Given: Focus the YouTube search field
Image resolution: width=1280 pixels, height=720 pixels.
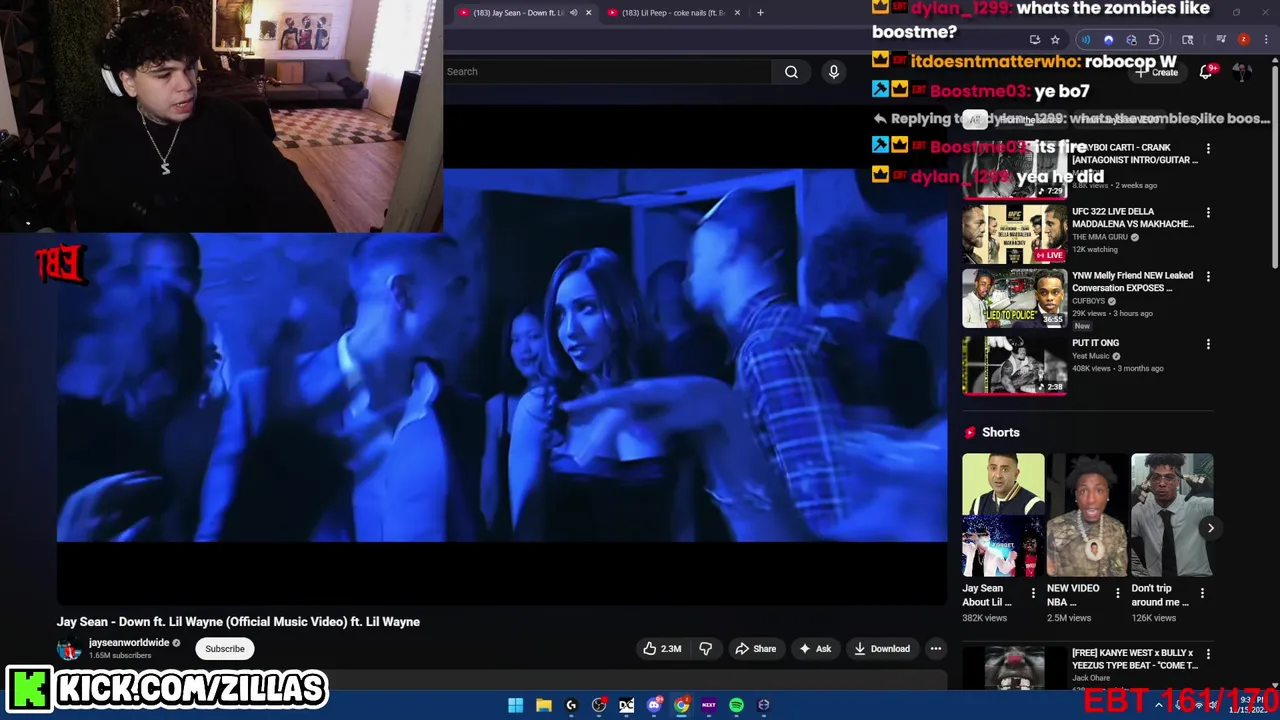Looking at the screenshot, I should pyautogui.click(x=607, y=72).
